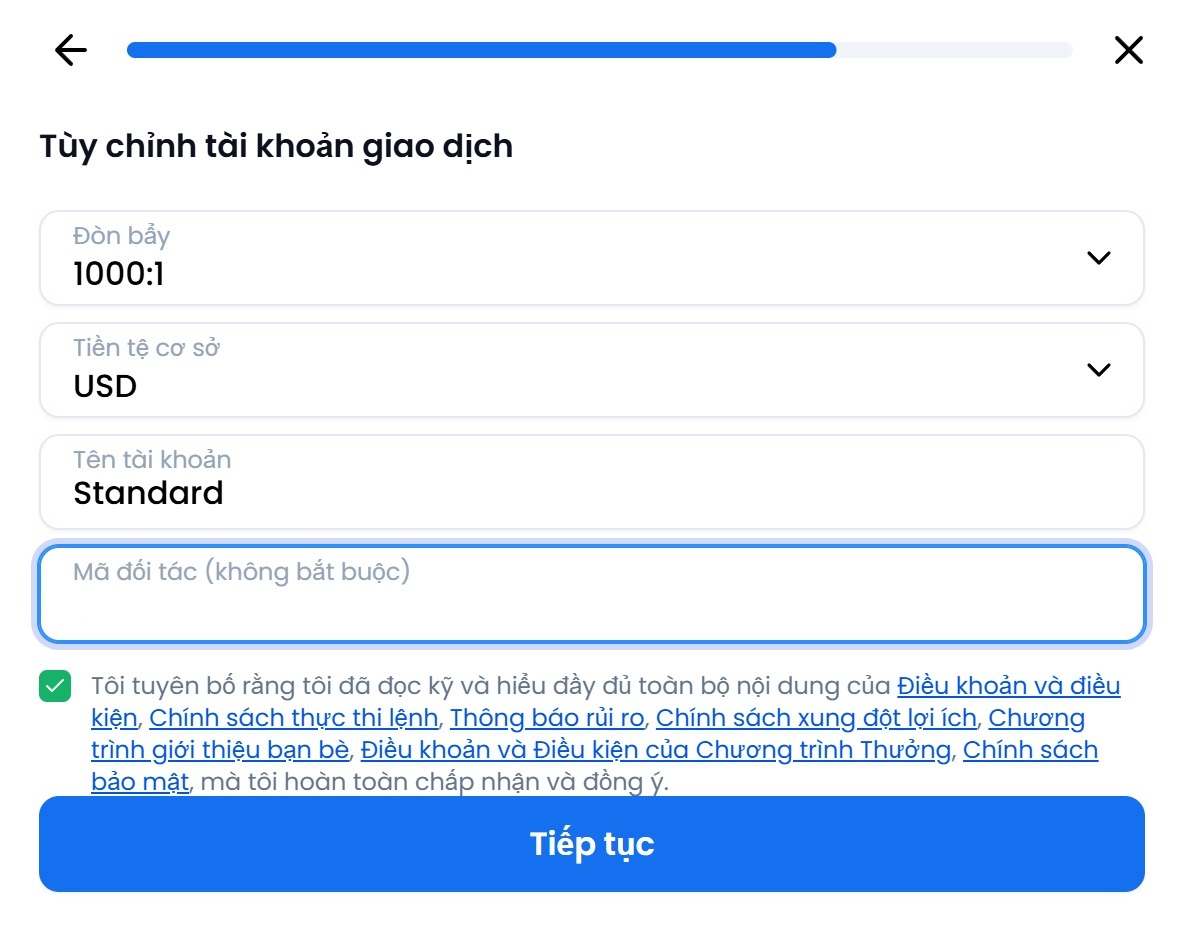Click the unfilled gray end of progress bar

pyautogui.click(x=955, y=50)
